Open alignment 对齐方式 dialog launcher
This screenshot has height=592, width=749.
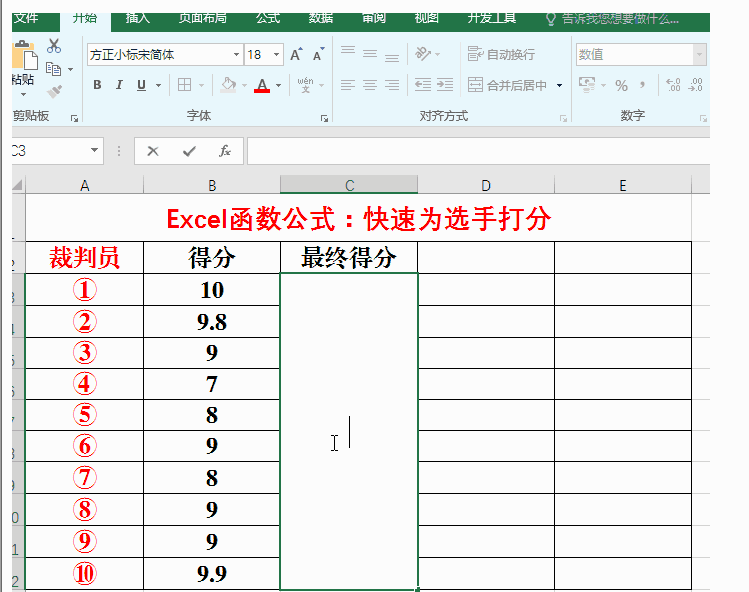(x=564, y=118)
